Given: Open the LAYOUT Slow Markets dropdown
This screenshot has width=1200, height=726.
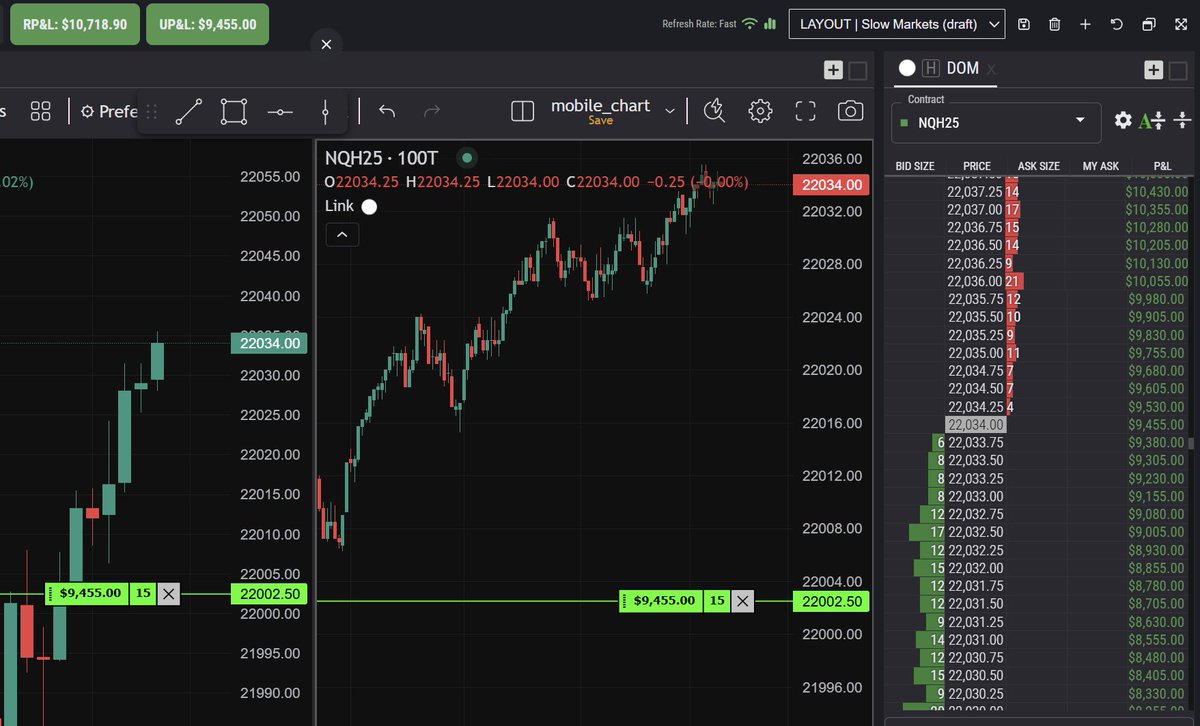Looking at the screenshot, I should (x=896, y=24).
